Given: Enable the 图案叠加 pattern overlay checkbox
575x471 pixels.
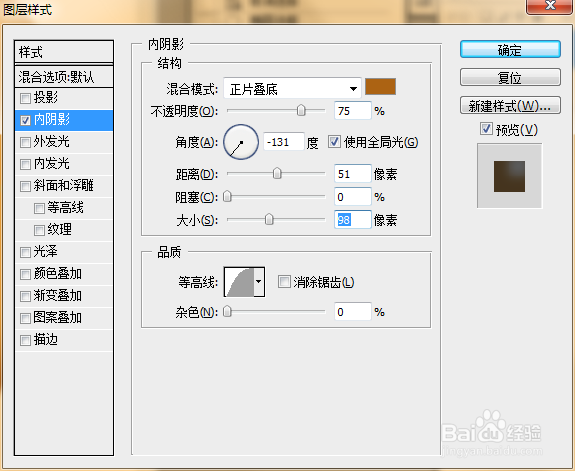Looking at the screenshot, I should click(25, 318).
